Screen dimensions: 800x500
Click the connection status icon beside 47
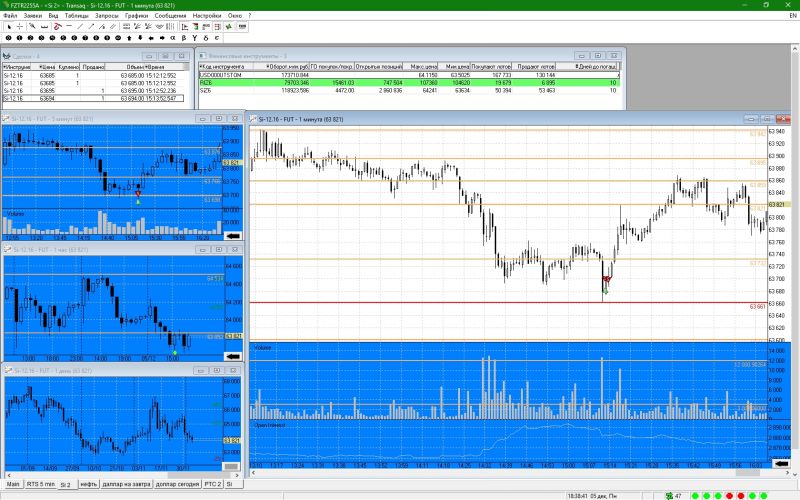[x=669, y=495]
